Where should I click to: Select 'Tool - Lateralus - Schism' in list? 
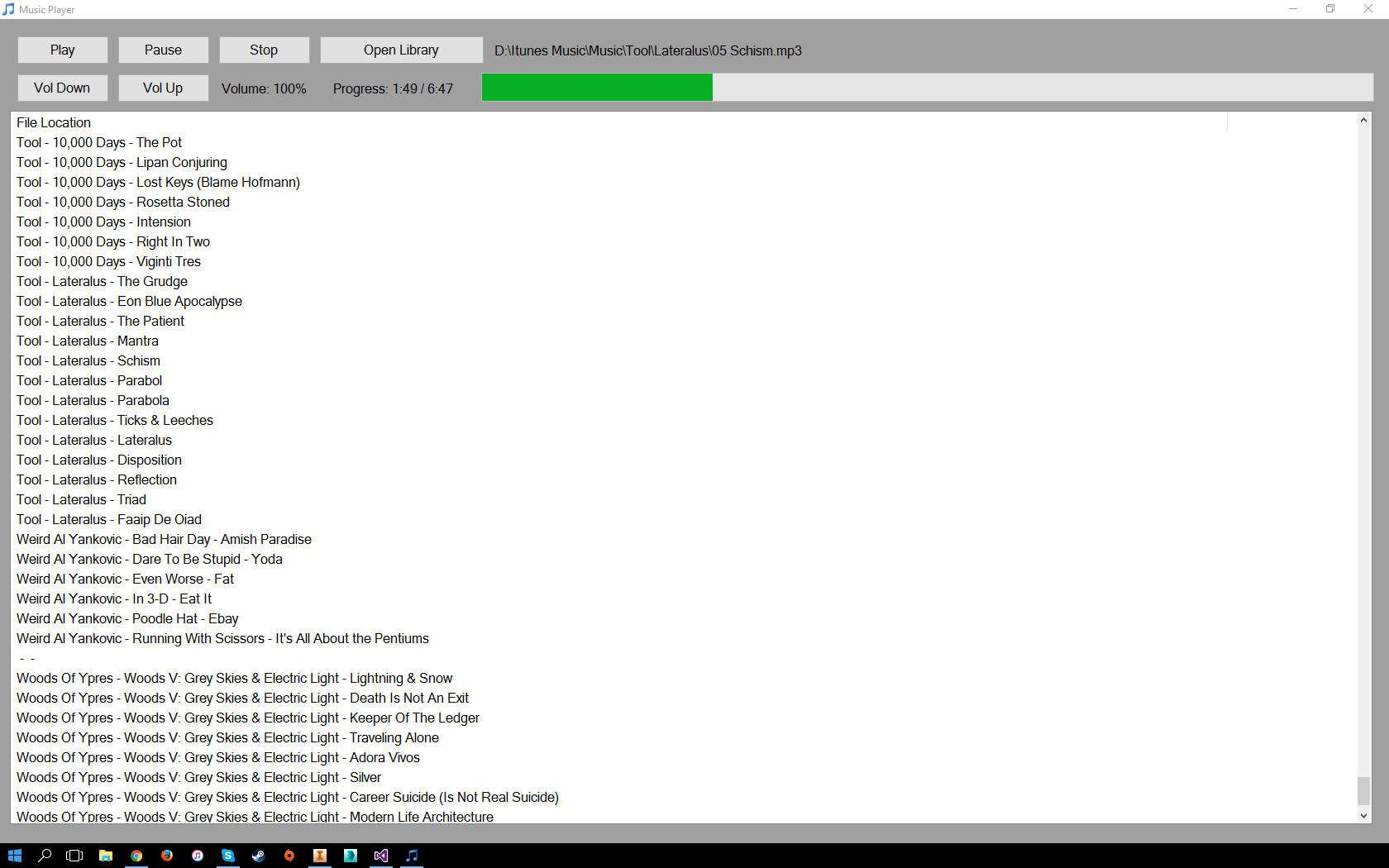click(x=88, y=360)
